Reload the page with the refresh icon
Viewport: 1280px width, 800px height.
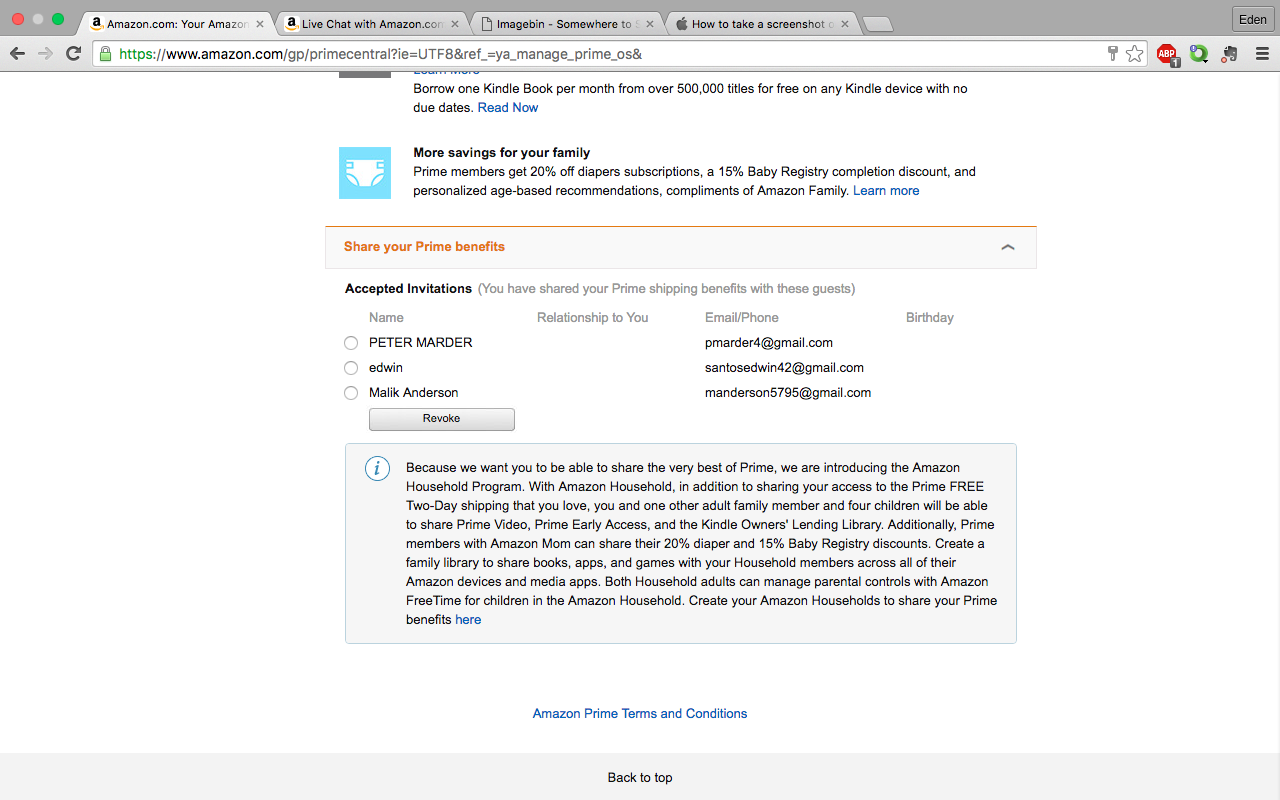[x=73, y=54]
